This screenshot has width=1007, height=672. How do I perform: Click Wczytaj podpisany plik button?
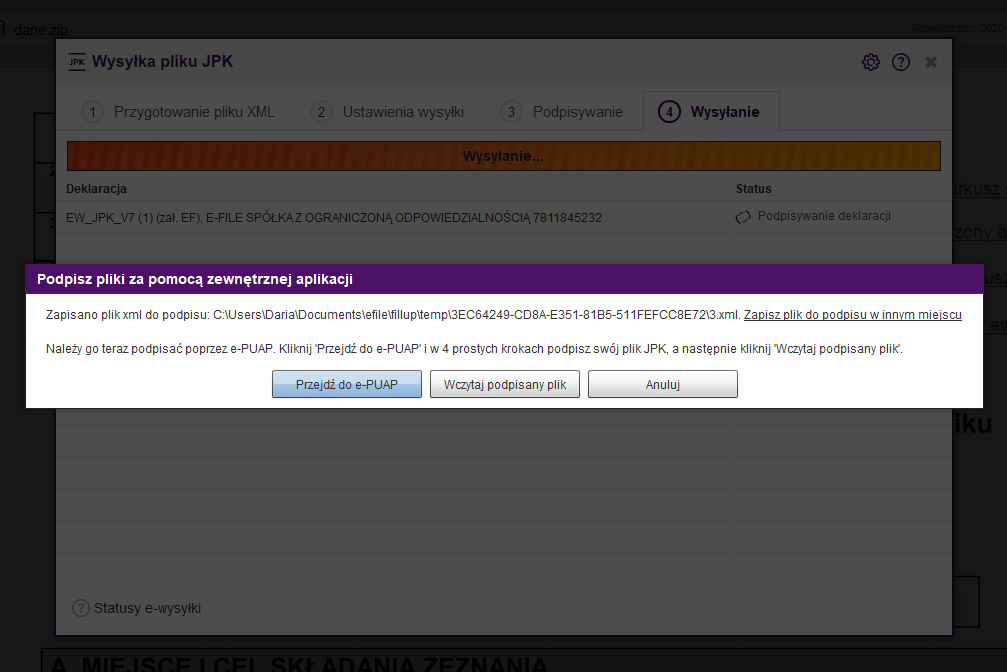(x=505, y=384)
